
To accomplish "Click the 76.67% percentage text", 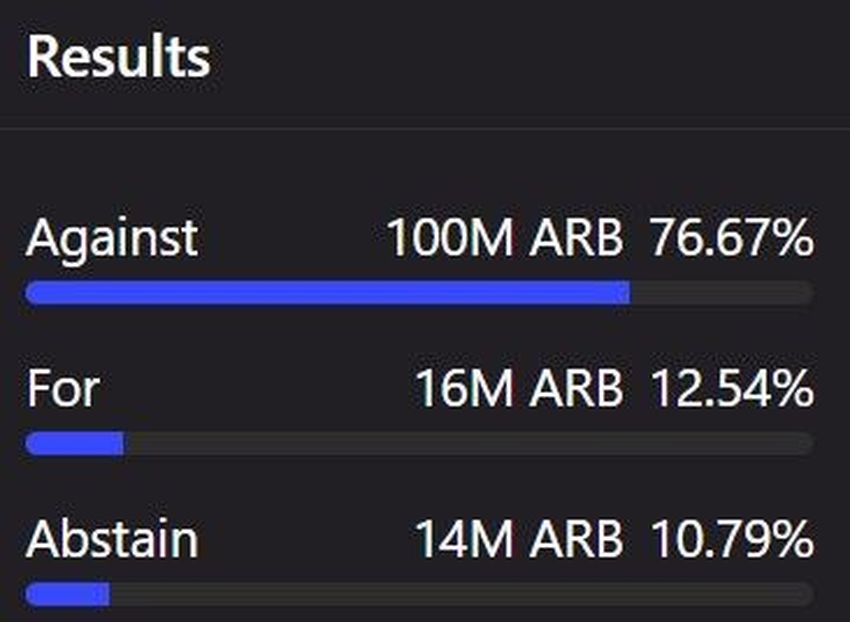I will pos(731,240).
